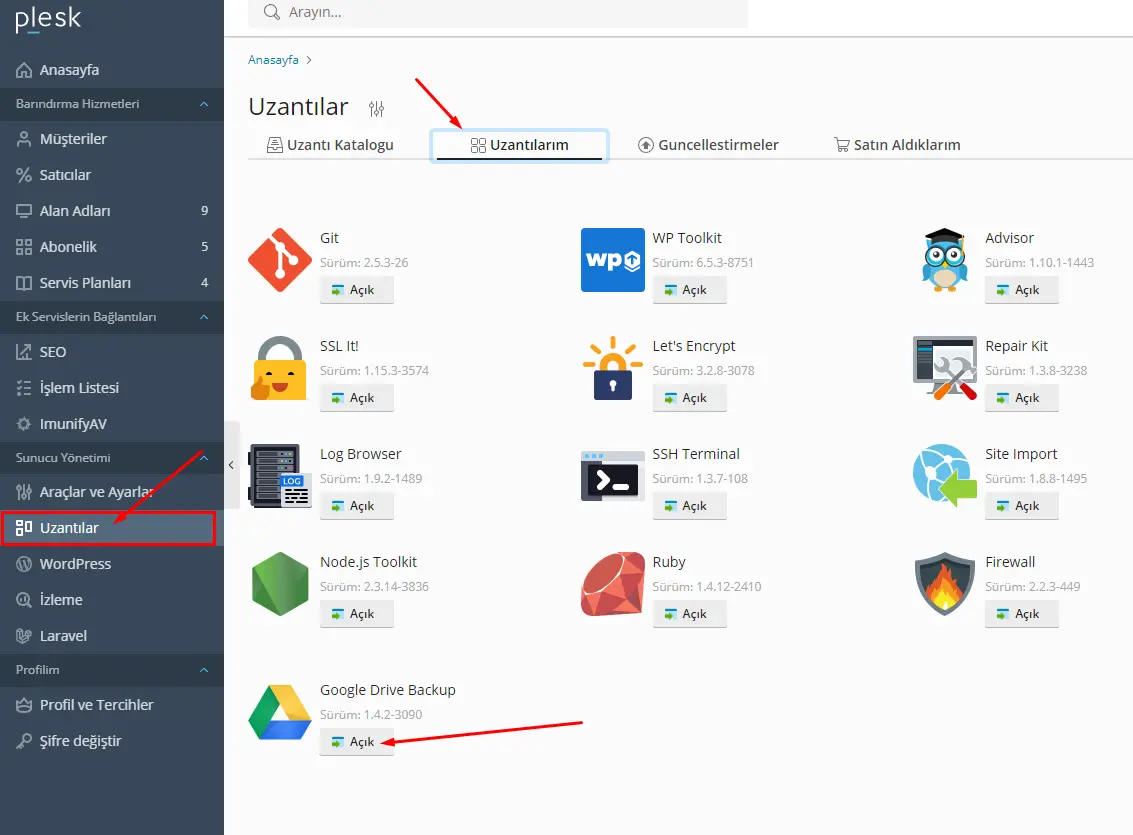Collapse the Ek Servislerin Bağlantıları section
The image size is (1133, 835).
coord(204,317)
